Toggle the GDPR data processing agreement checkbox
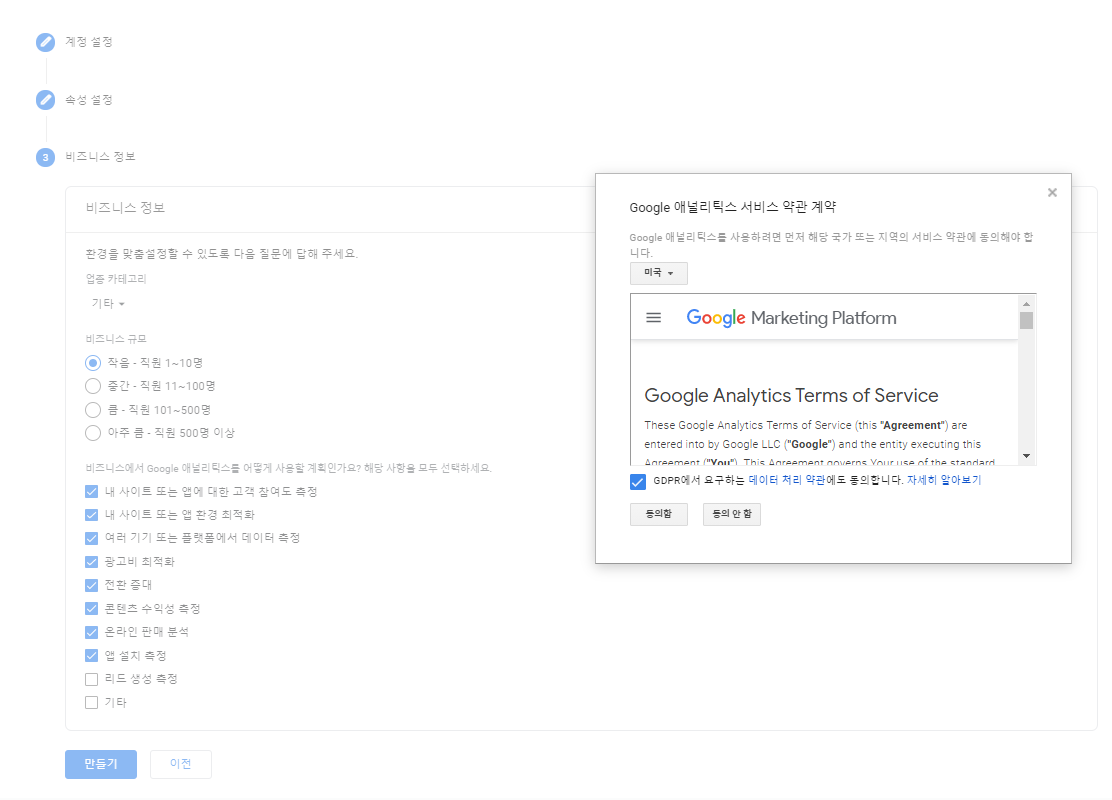Viewport: 1112px width, 800px height. click(638, 482)
